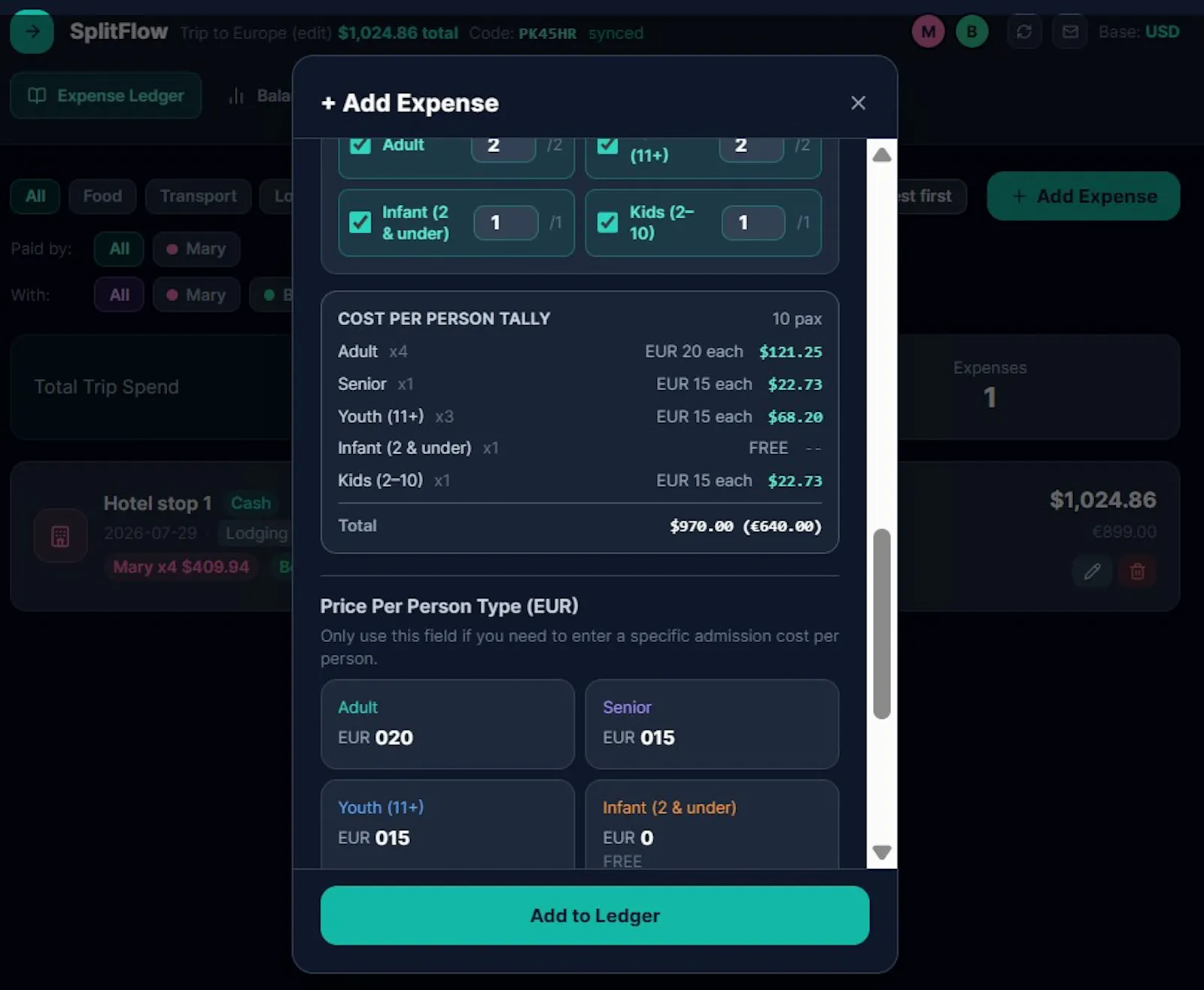Select Mary in With filter
The width and height of the screenshot is (1204, 990).
[196, 295]
